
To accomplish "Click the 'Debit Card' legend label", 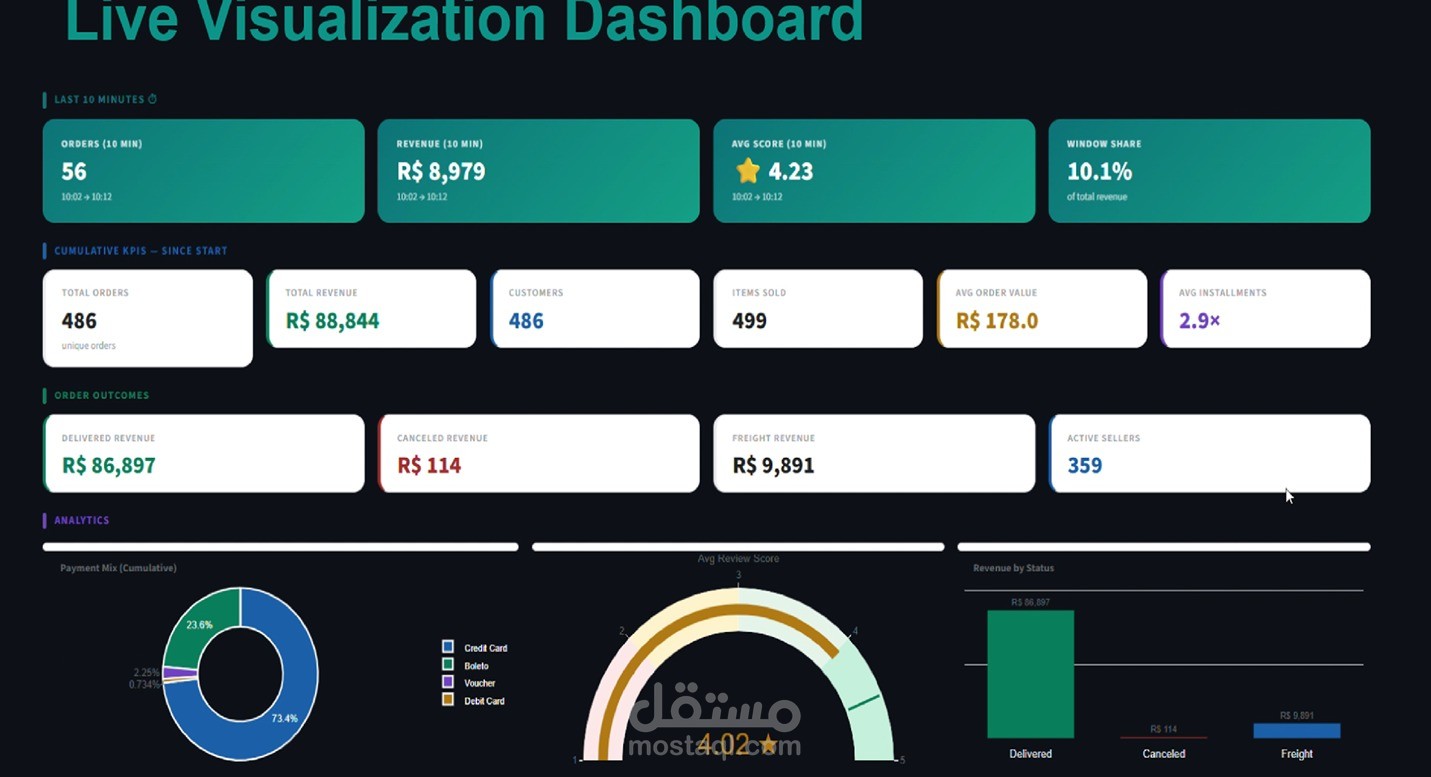I will [484, 701].
